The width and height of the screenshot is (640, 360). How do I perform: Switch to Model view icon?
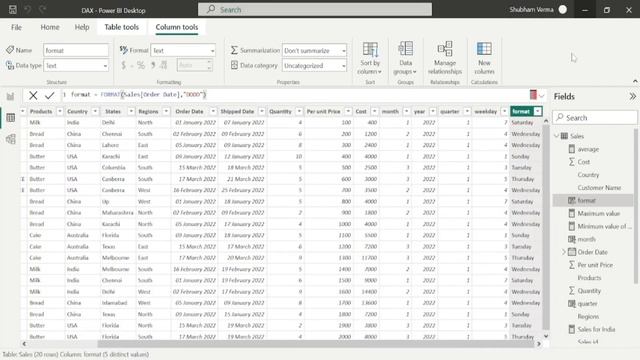click(11, 139)
